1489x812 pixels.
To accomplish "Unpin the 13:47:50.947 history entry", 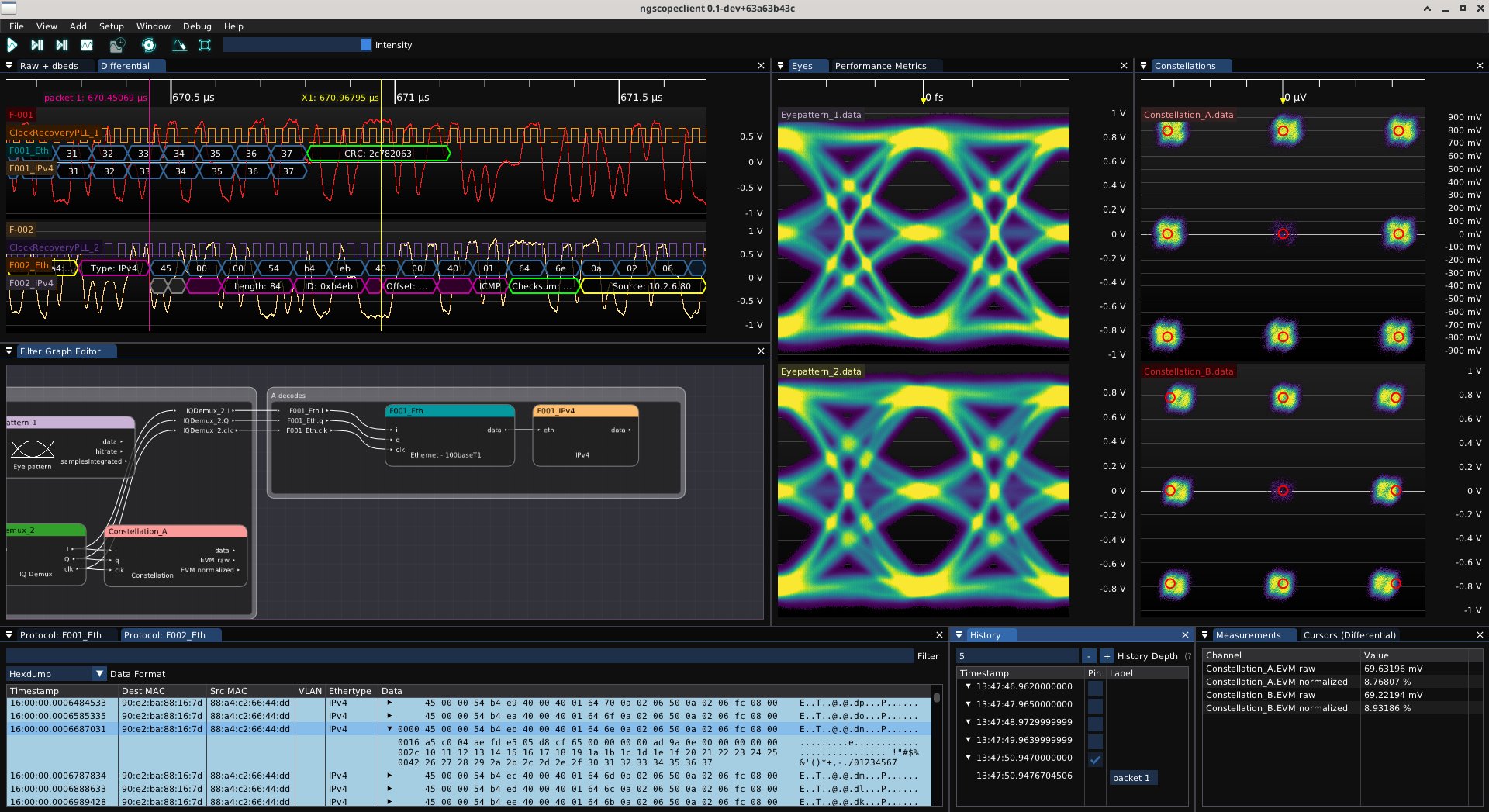I will (x=1094, y=759).
